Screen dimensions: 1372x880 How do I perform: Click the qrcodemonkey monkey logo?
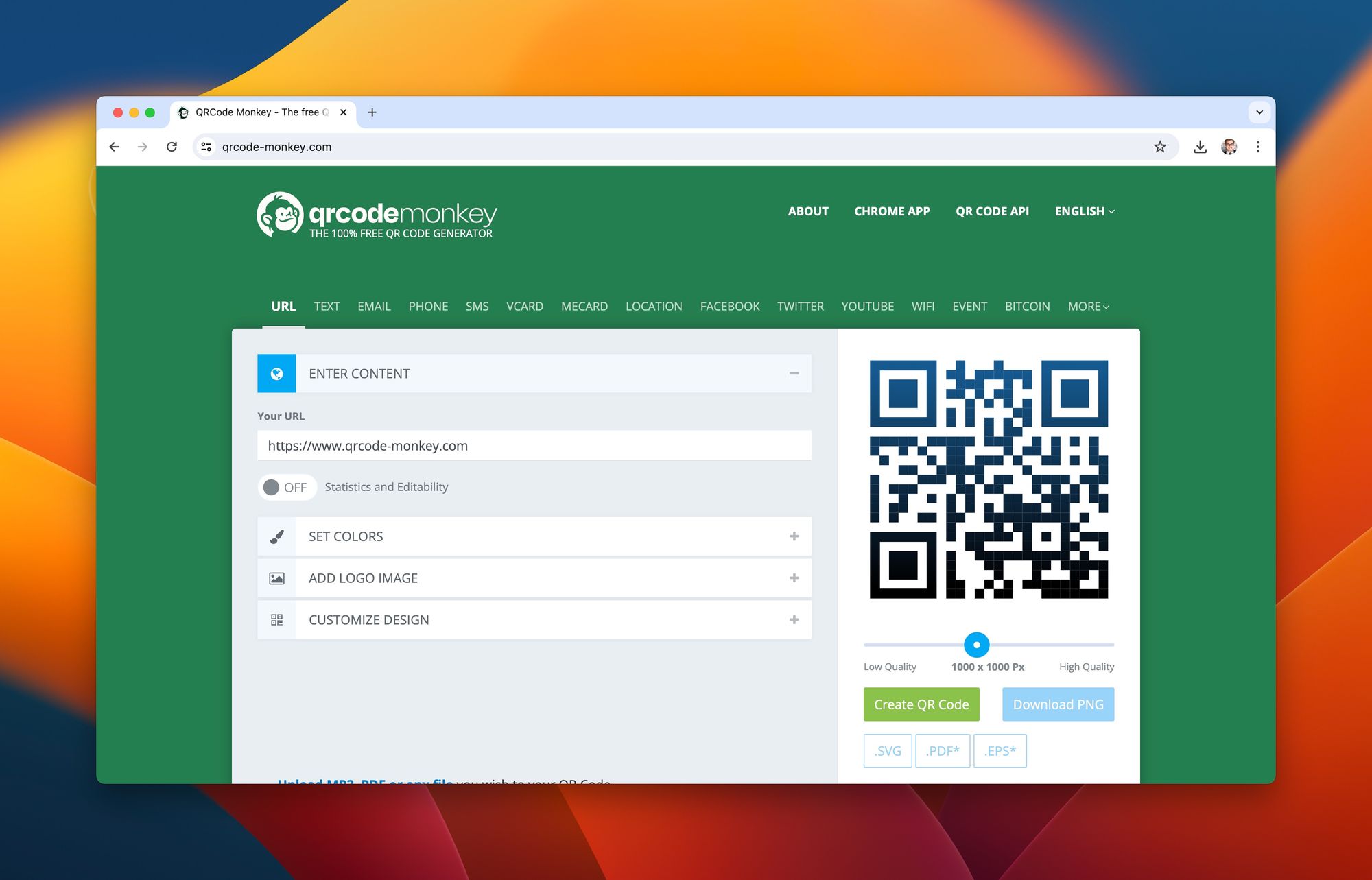pos(280,215)
